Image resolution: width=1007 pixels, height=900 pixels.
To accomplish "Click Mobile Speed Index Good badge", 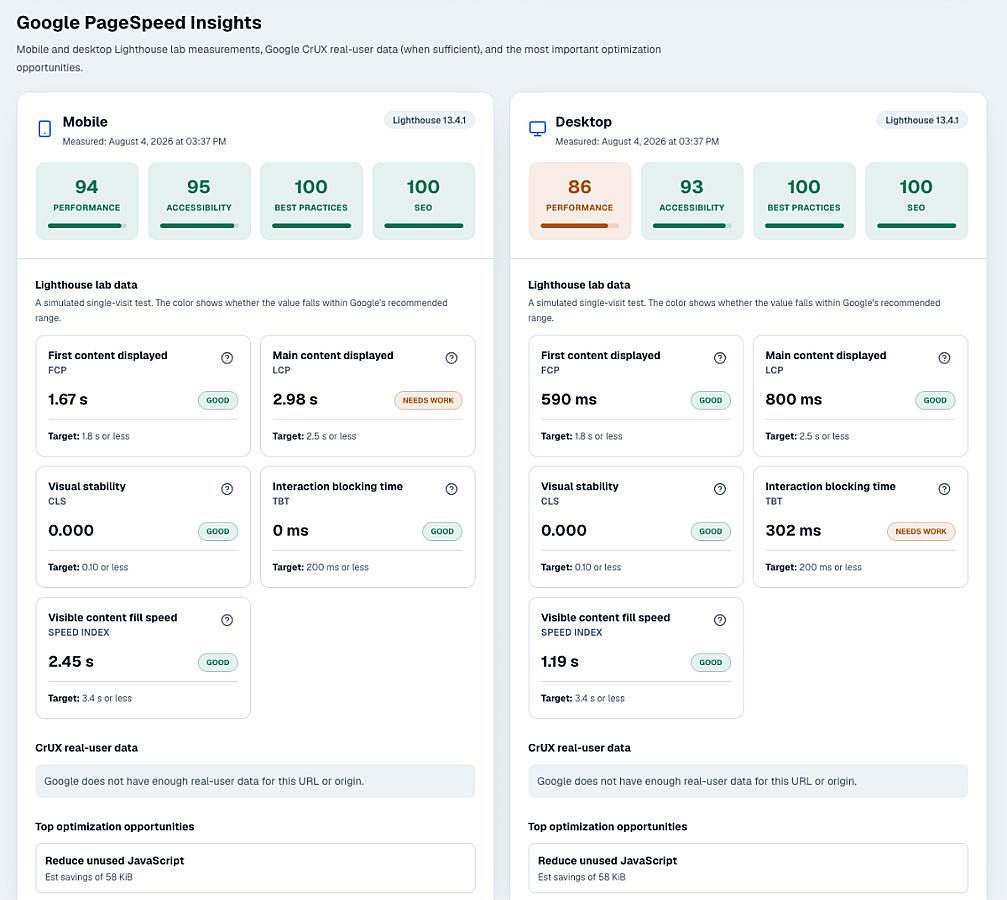I will [218, 662].
